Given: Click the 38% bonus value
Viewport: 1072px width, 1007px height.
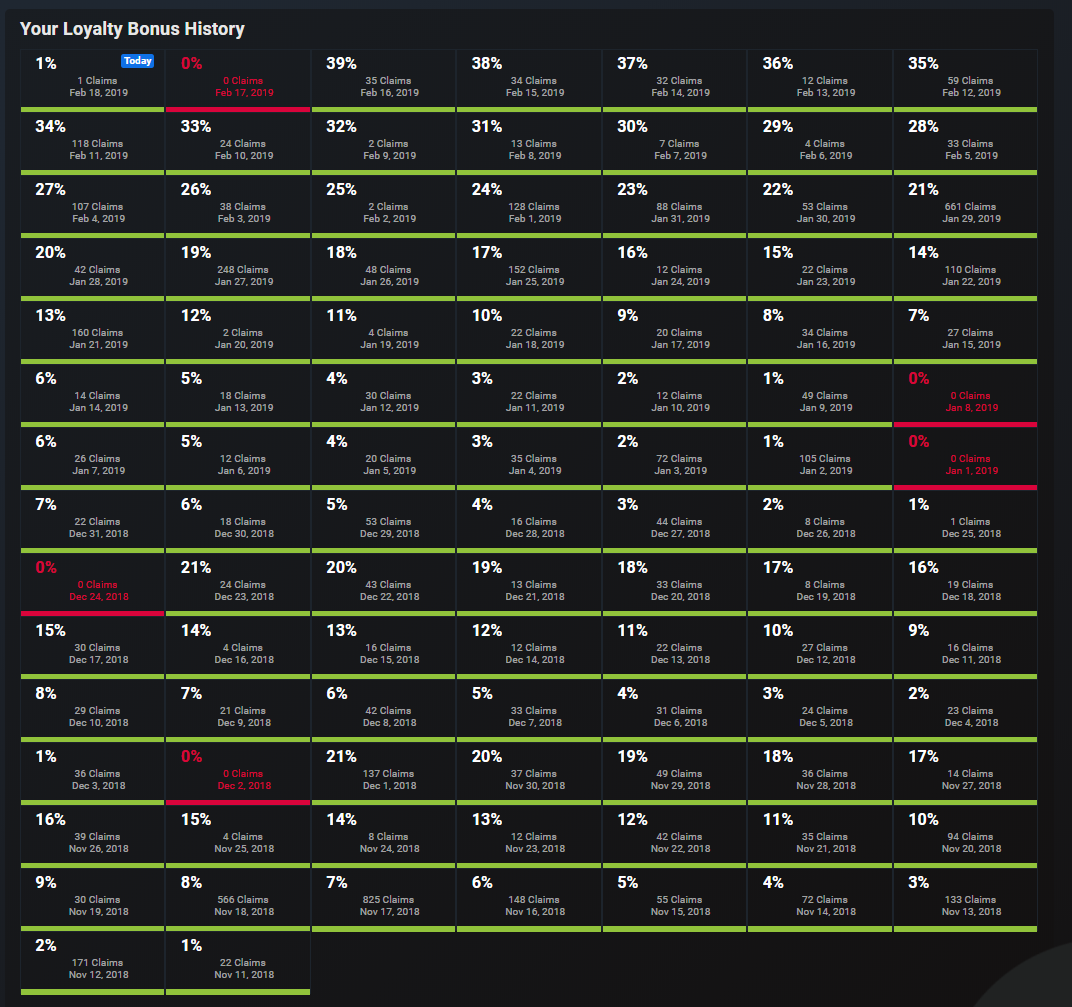Looking at the screenshot, I should [487, 64].
